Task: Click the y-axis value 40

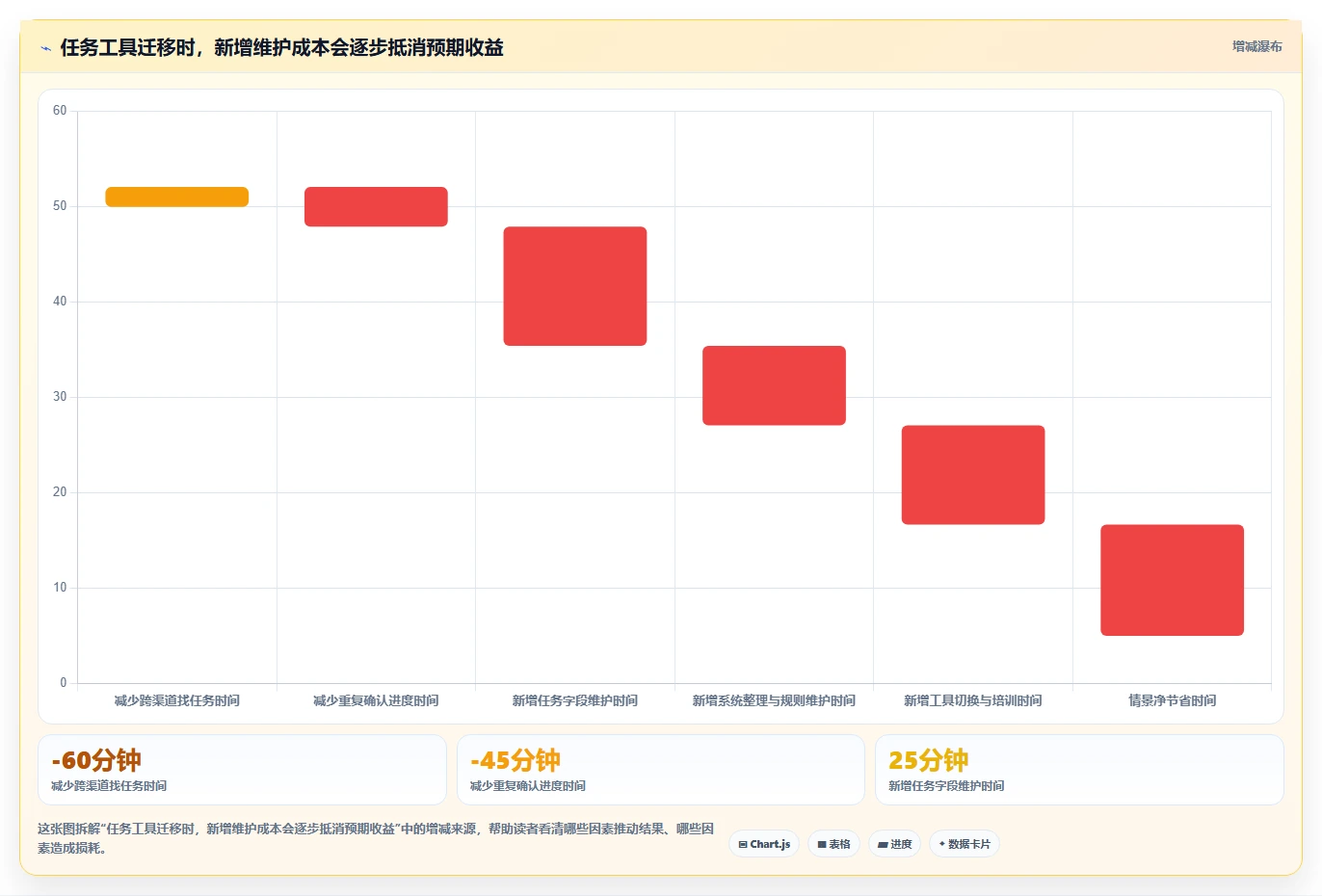Action: point(60,302)
